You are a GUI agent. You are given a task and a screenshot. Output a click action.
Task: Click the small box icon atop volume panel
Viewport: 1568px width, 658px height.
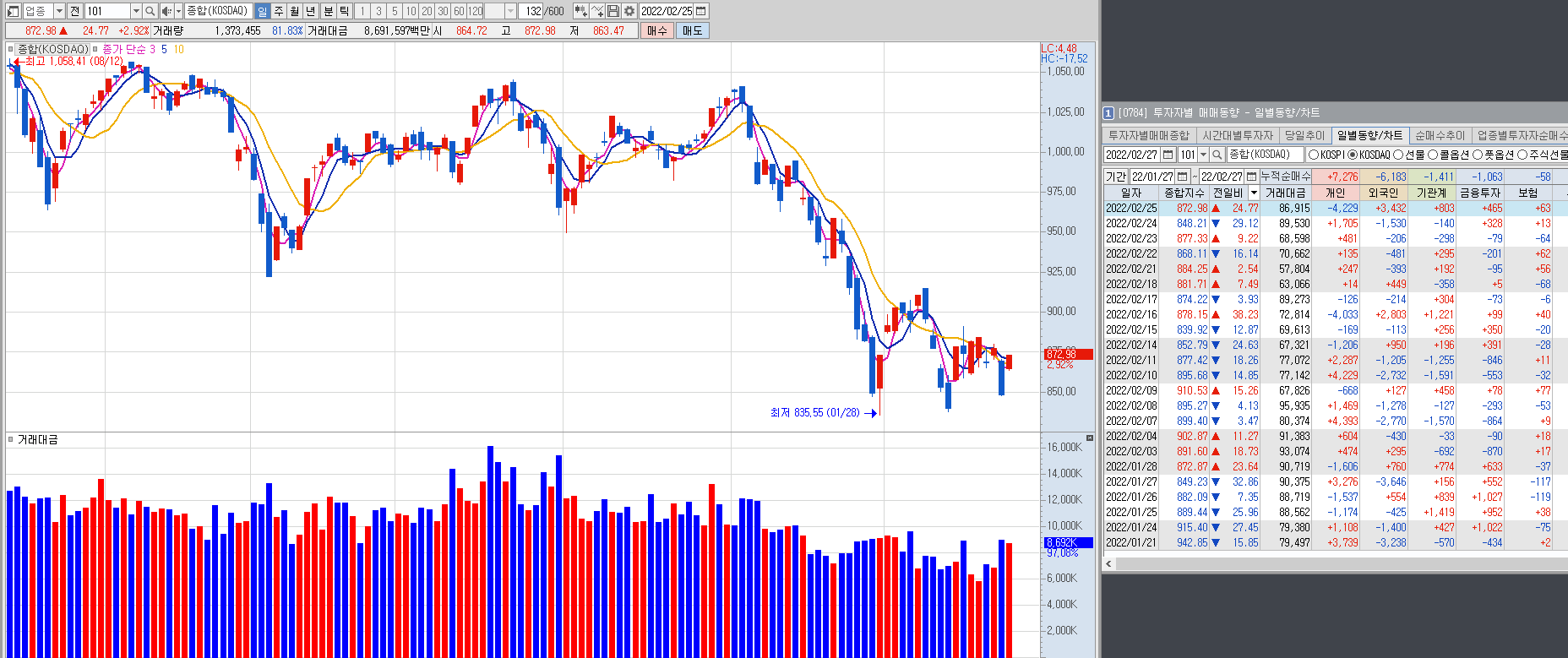tap(1090, 438)
